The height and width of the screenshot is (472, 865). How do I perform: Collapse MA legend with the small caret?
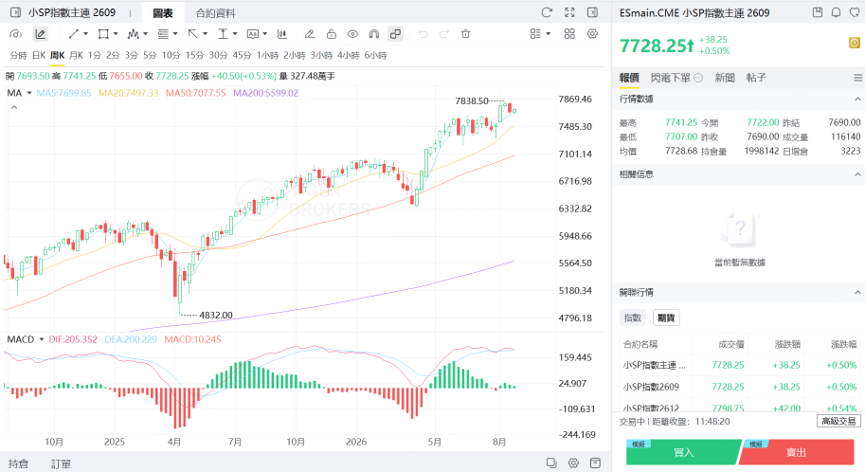click(x=14, y=108)
